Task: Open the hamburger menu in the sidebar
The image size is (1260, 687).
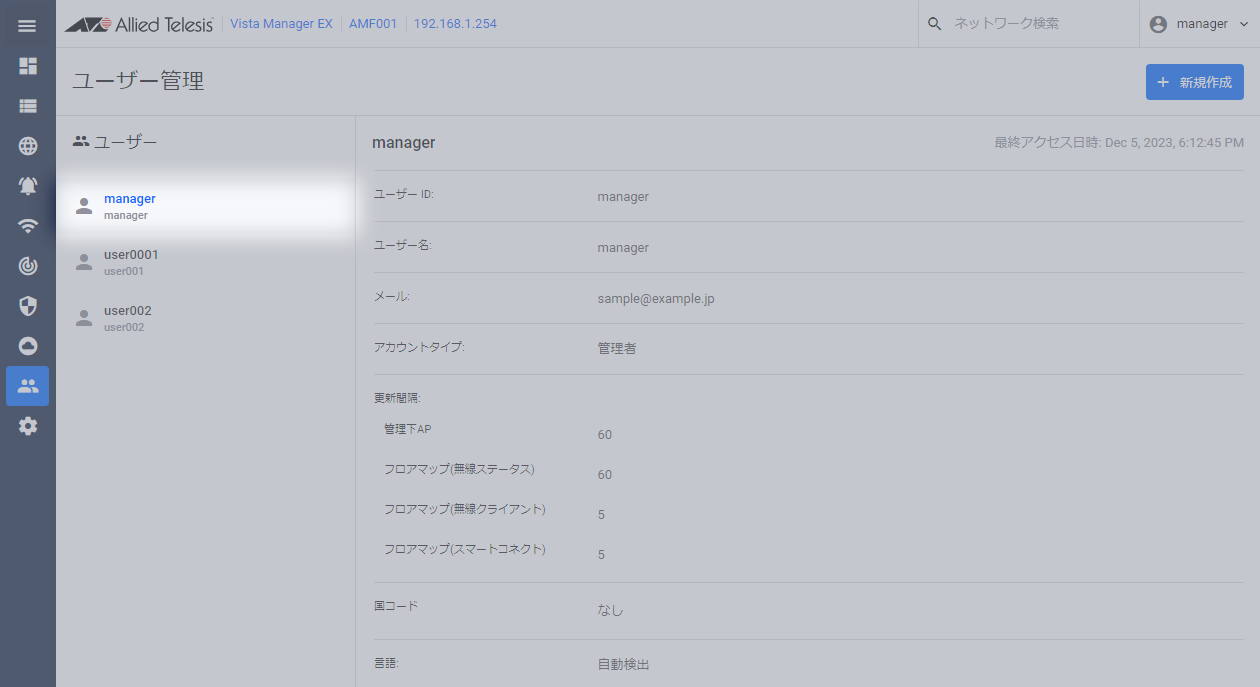Action: [x=27, y=26]
